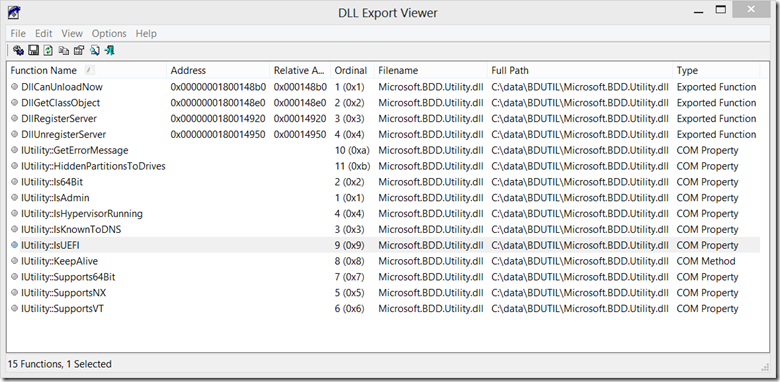Select the IUtility::KeepAlive function name

59,261
